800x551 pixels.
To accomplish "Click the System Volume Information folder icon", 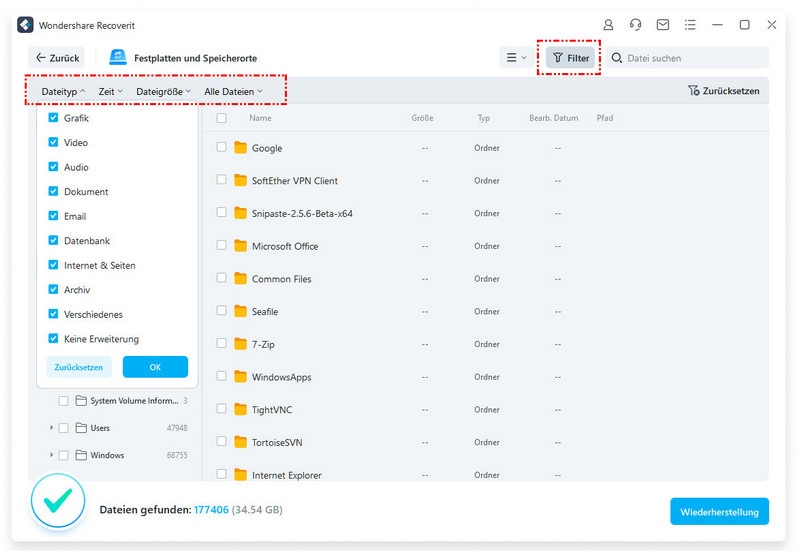I will 81,400.
